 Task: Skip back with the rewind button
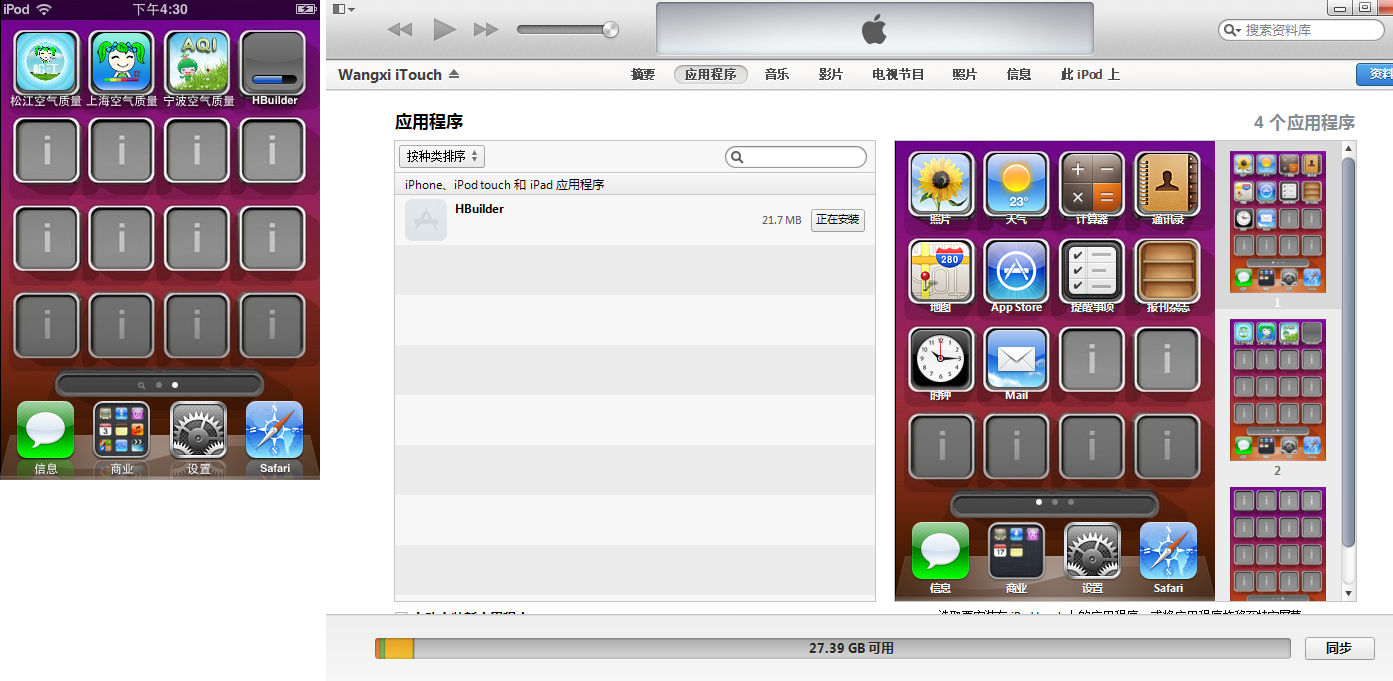[x=400, y=30]
